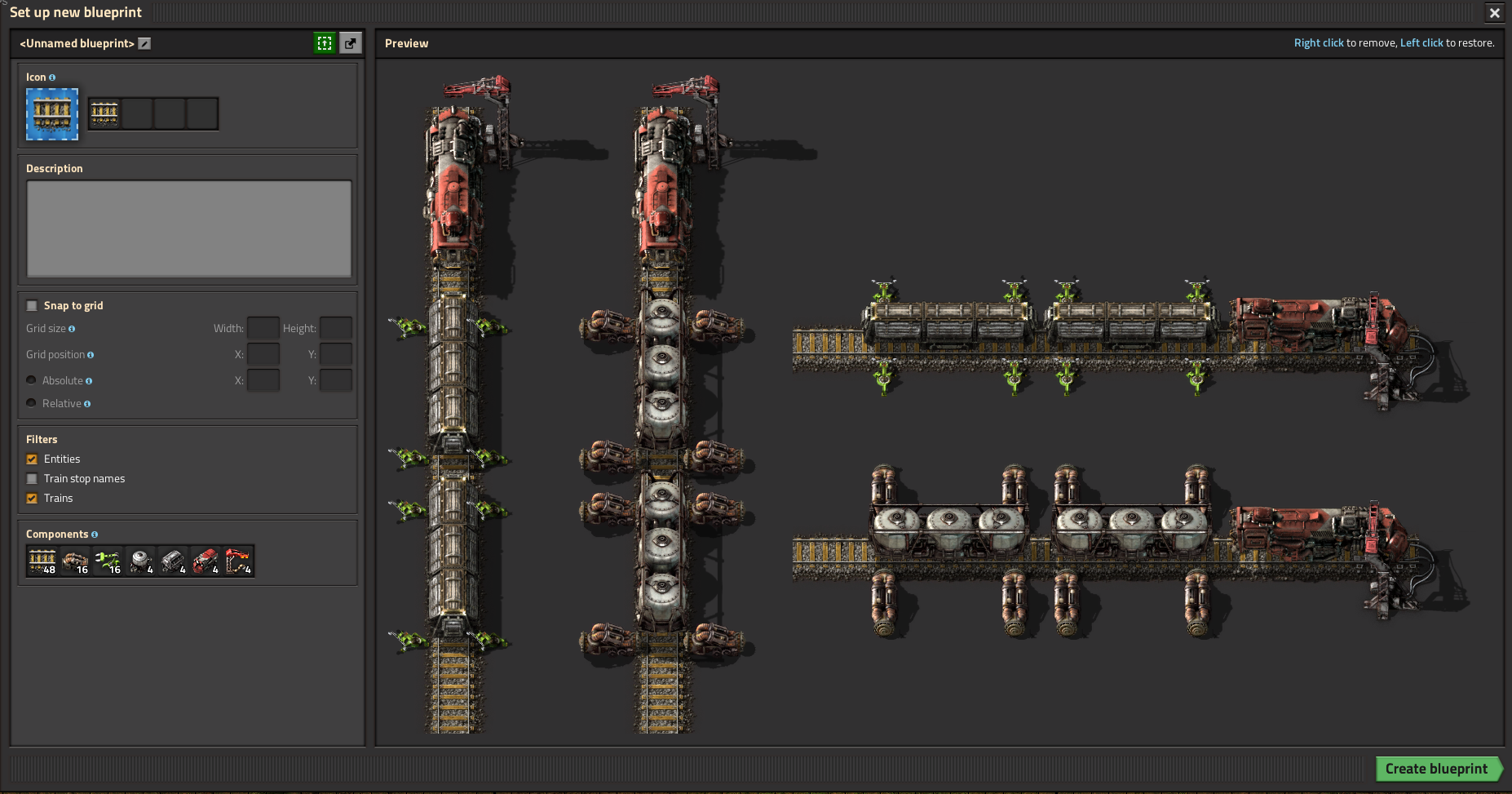Viewport: 1512px width, 794px height.
Task: Click the info icon next to Absolute
Action: coord(89,381)
